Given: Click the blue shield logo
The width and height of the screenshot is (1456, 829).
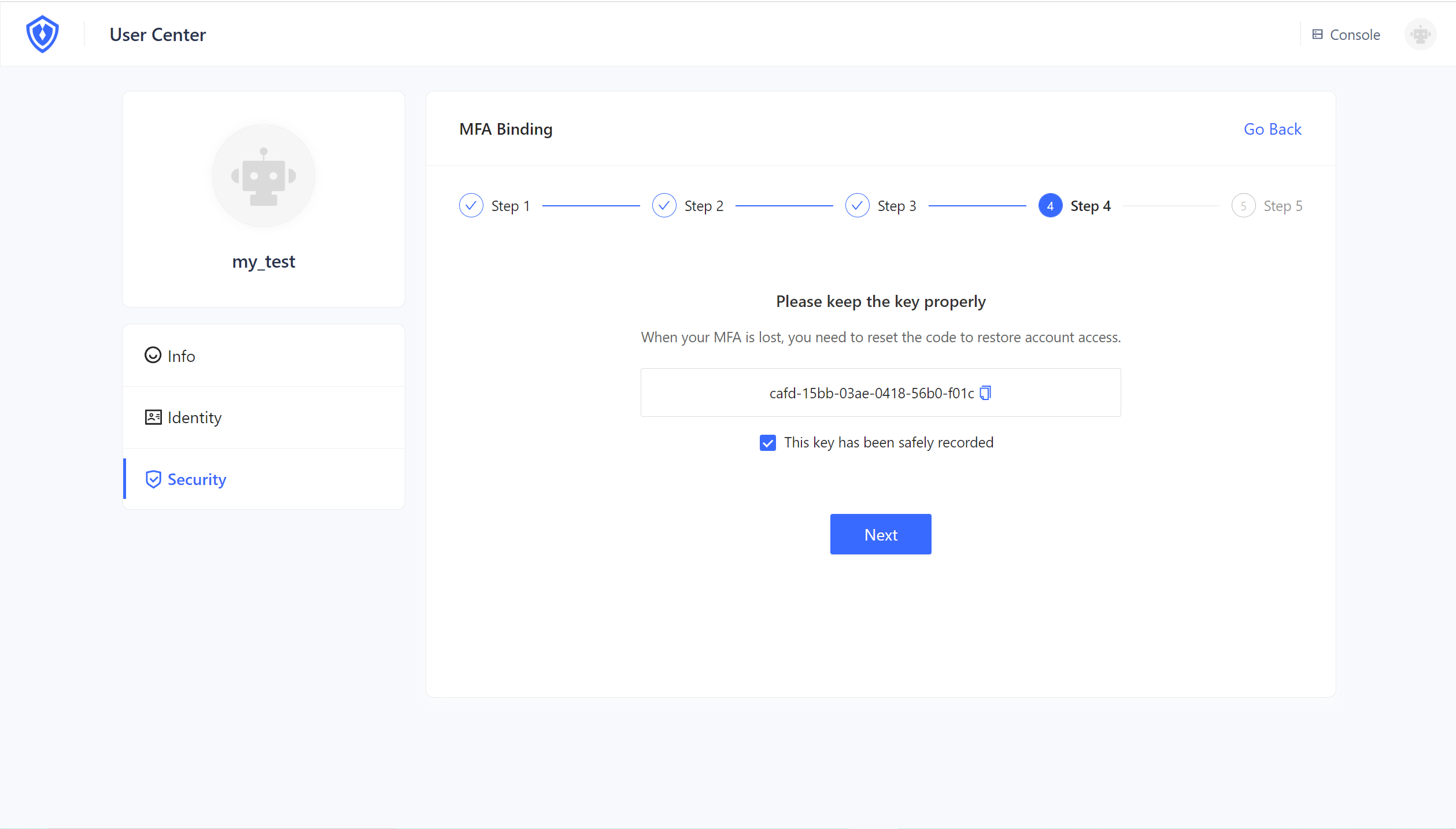Looking at the screenshot, I should (x=42, y=34).
